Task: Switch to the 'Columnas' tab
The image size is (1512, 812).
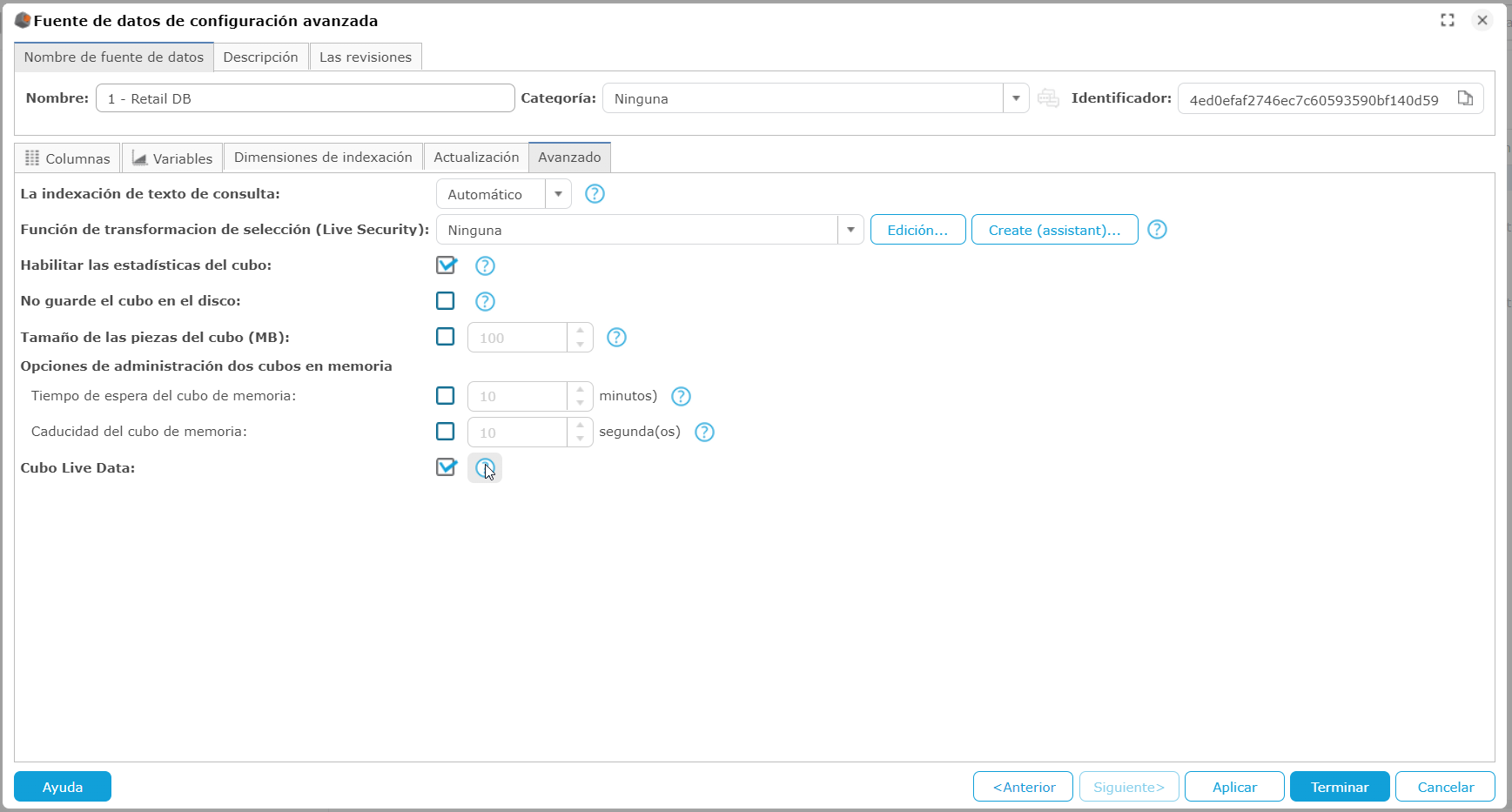Action: [68, 158]
